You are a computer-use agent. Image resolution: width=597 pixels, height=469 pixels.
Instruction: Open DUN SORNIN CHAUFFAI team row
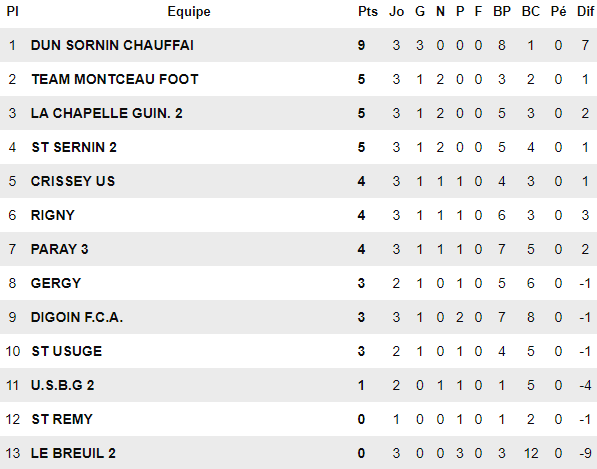pos(298,45)
